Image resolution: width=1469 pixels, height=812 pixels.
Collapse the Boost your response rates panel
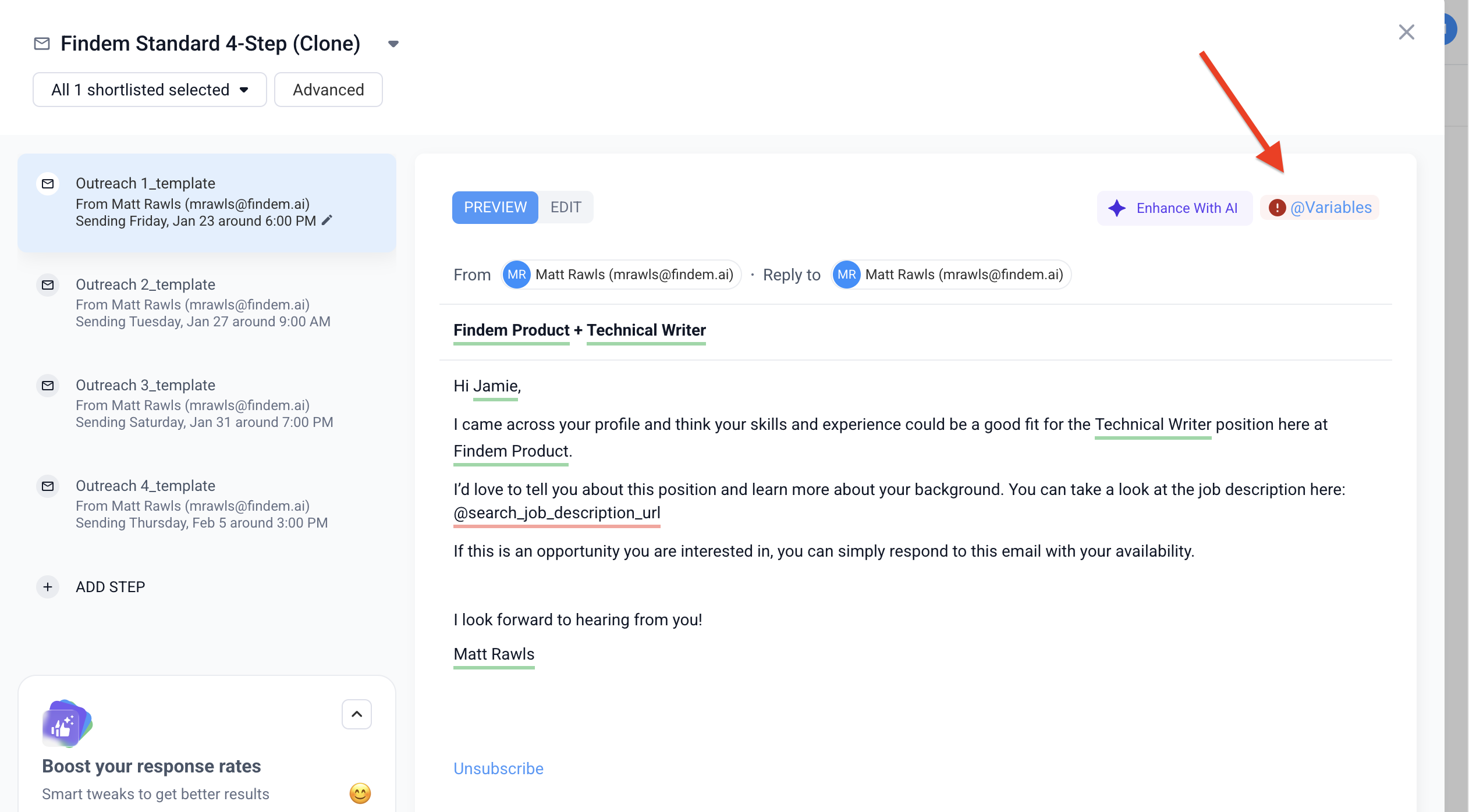click(x=357, y=714)
